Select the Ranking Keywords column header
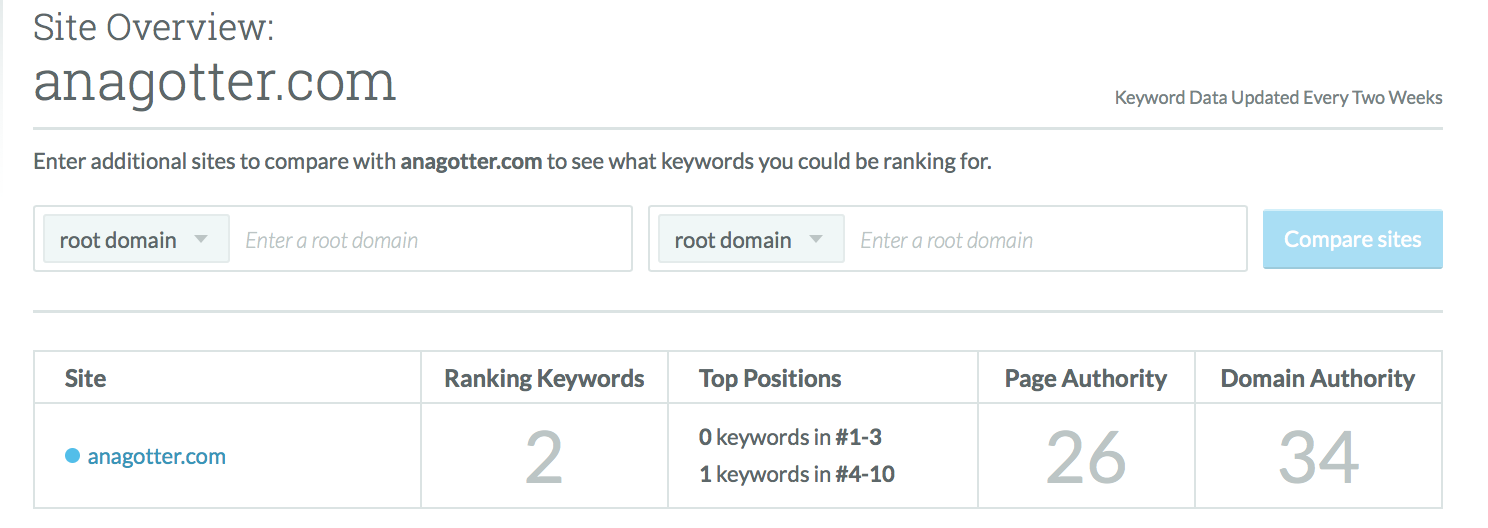This screenshot has width=1488, height=528. click(x=544, y=379)
